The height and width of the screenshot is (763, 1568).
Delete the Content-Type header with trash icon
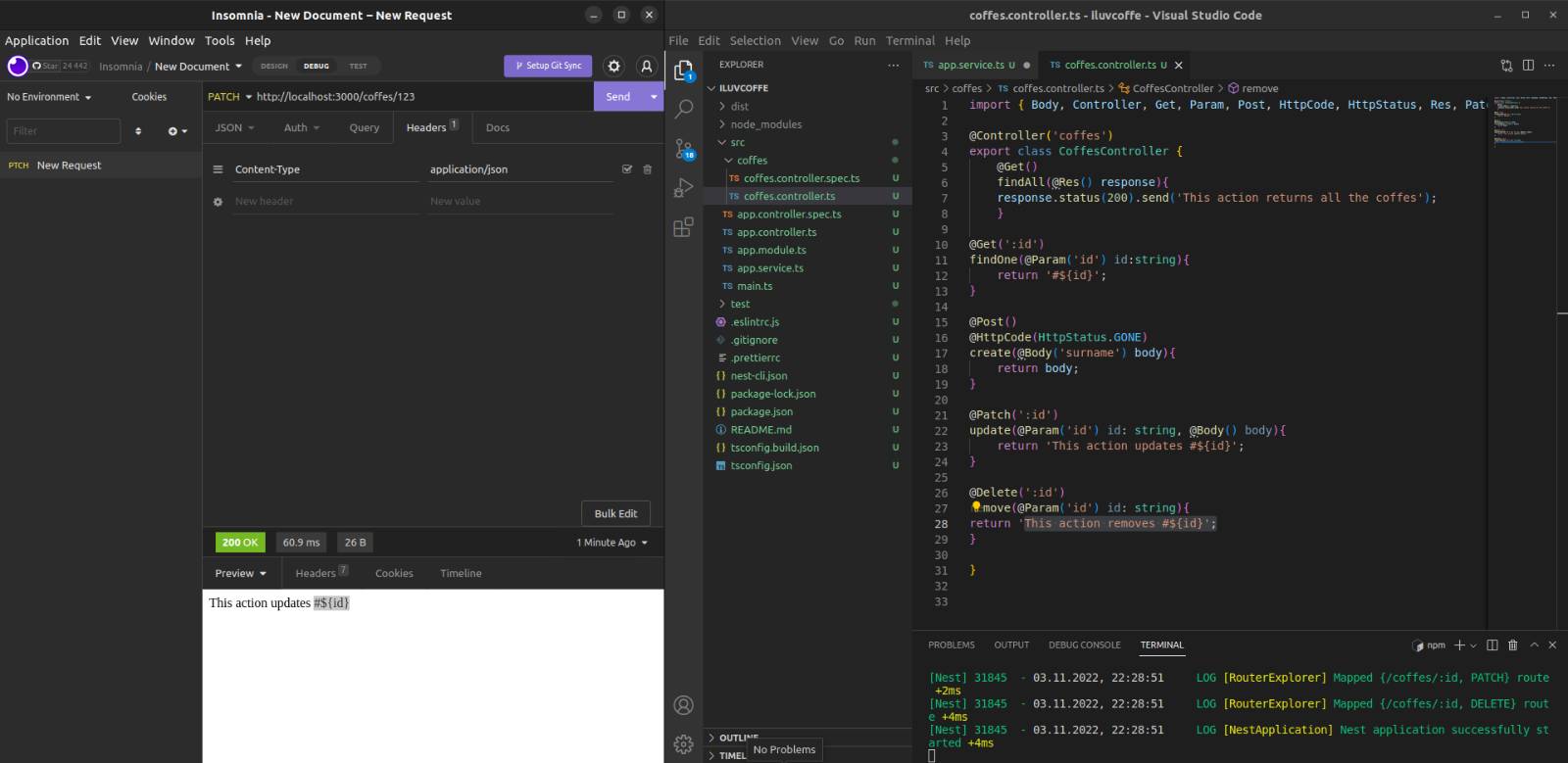[647, 169]
